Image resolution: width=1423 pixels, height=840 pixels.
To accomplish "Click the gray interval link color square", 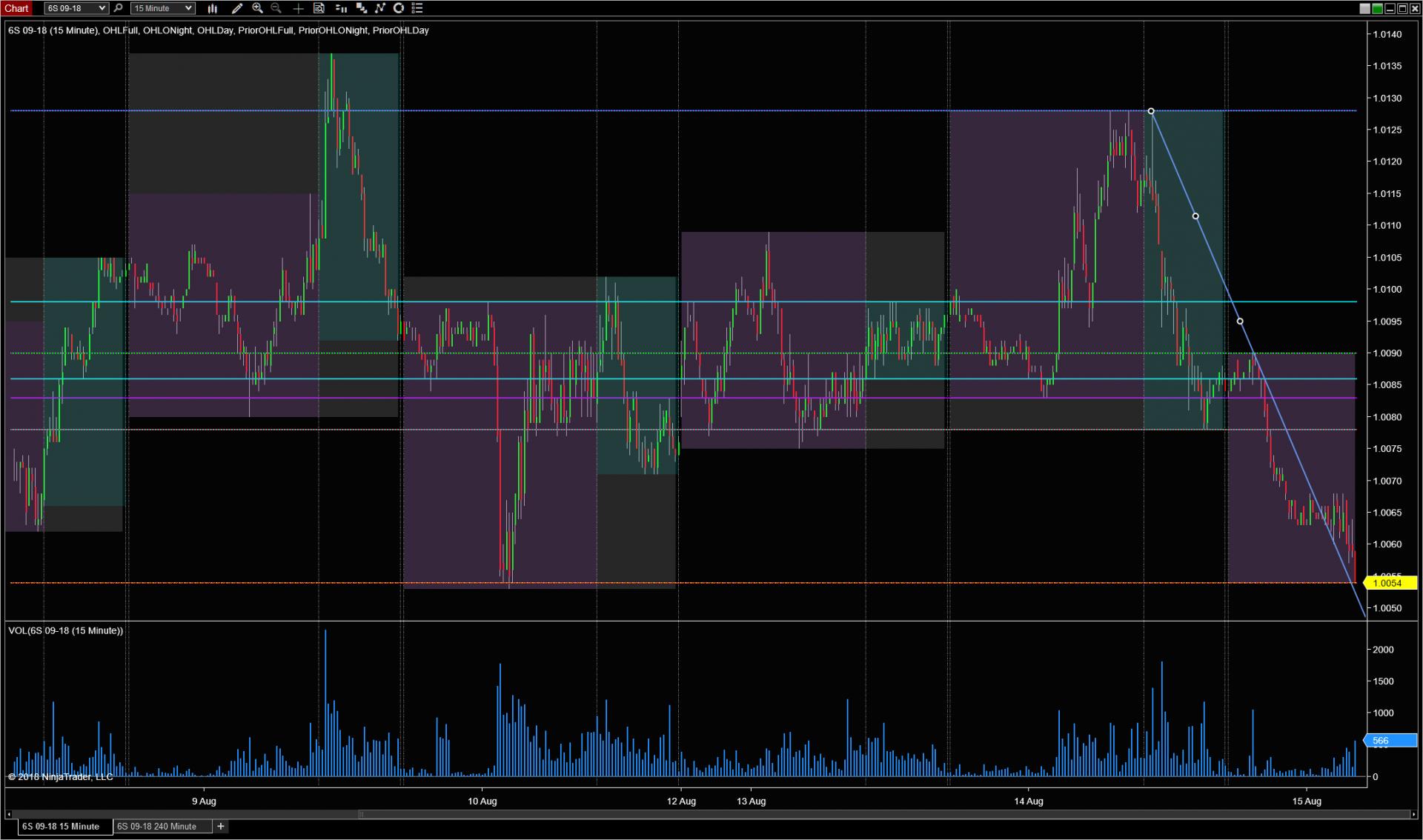I will 1364,8.
